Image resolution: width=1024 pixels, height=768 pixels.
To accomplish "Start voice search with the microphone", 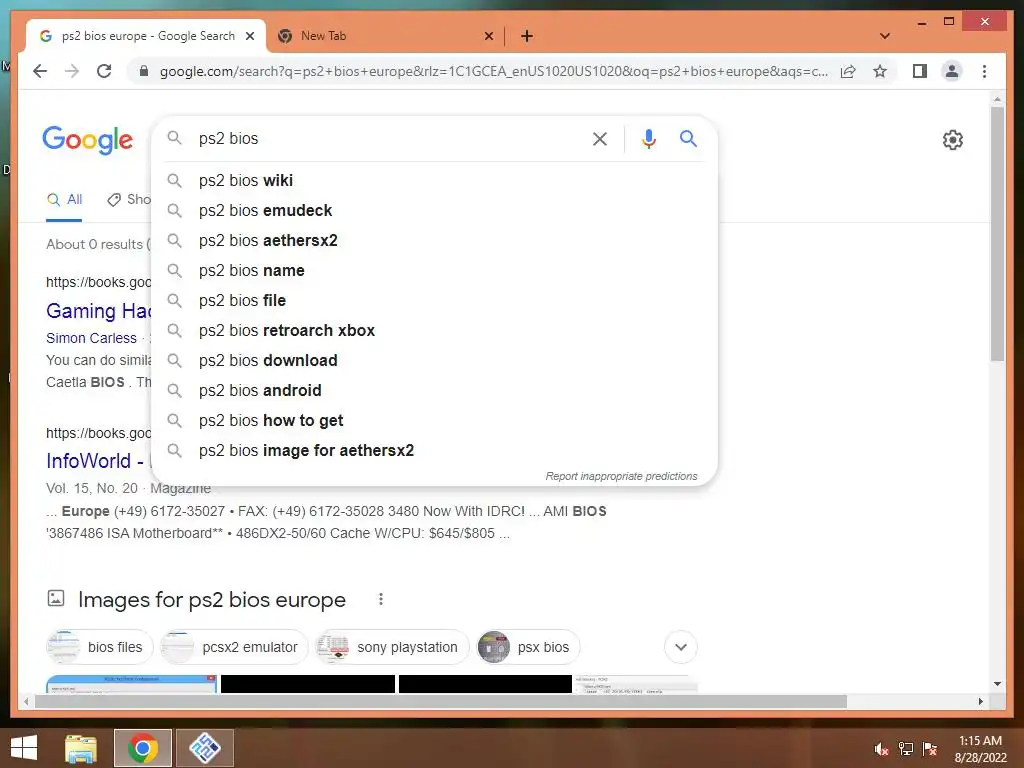I will coord(648,138).
